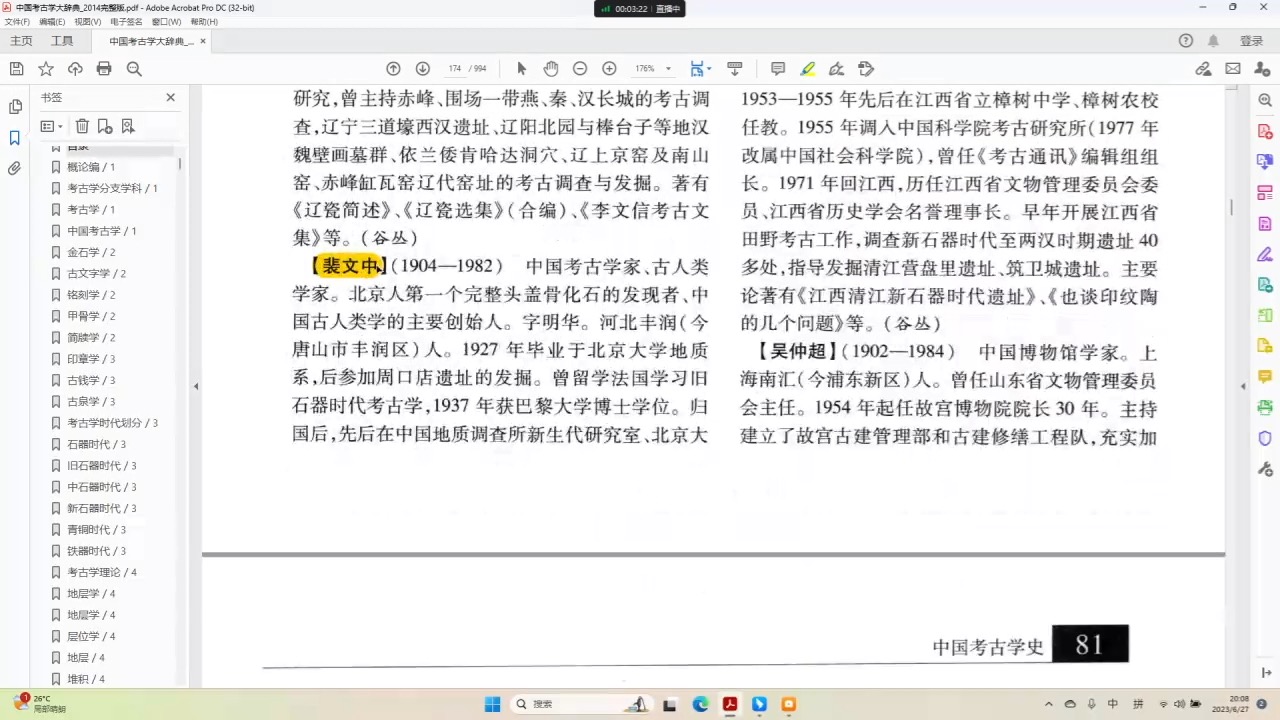Close the 中国考古学大辞典 document tab
Viewport: 1280px width, 720px height.
pos(203,41)
